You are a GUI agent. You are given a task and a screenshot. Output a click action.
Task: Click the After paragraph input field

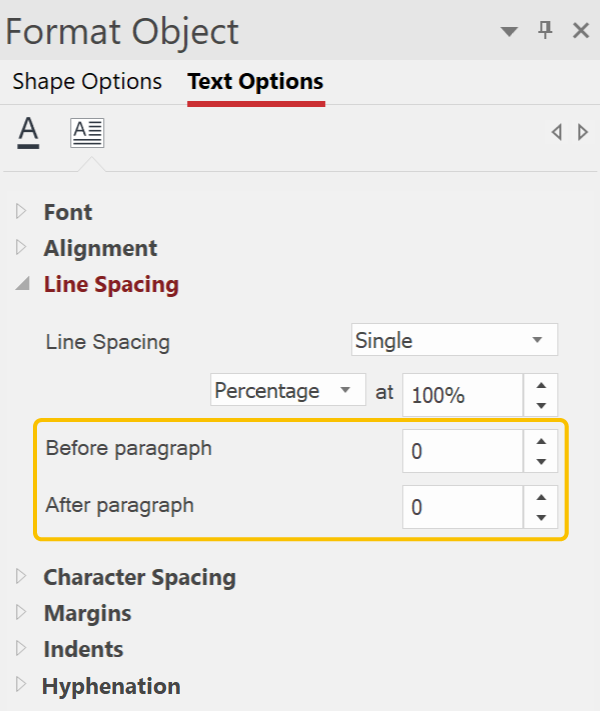click(461, 507)
